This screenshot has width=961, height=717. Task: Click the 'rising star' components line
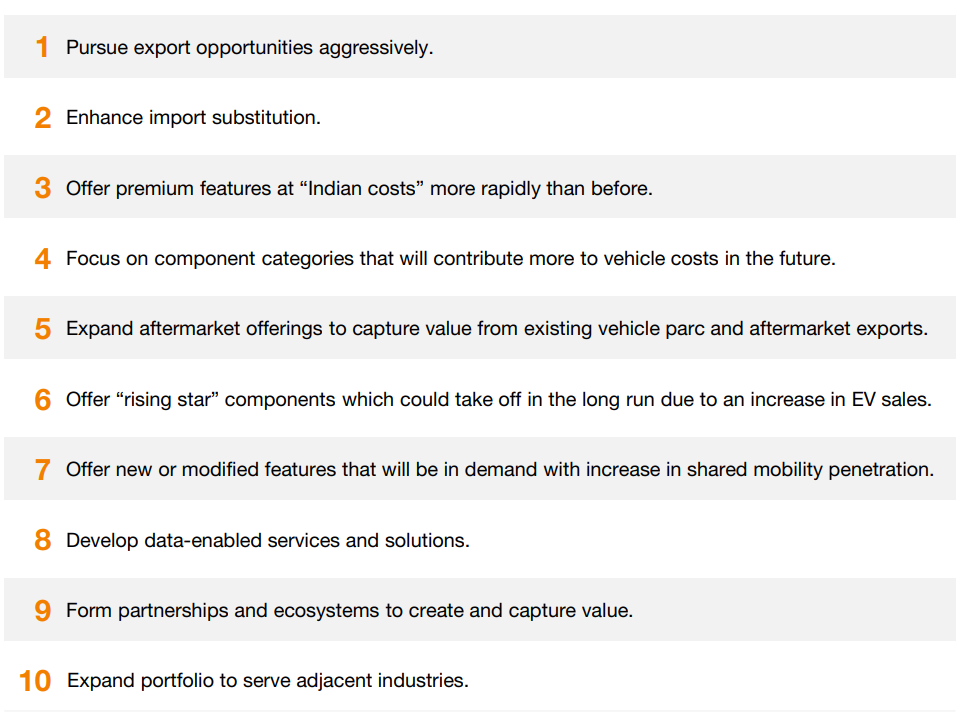pos(499,400)
